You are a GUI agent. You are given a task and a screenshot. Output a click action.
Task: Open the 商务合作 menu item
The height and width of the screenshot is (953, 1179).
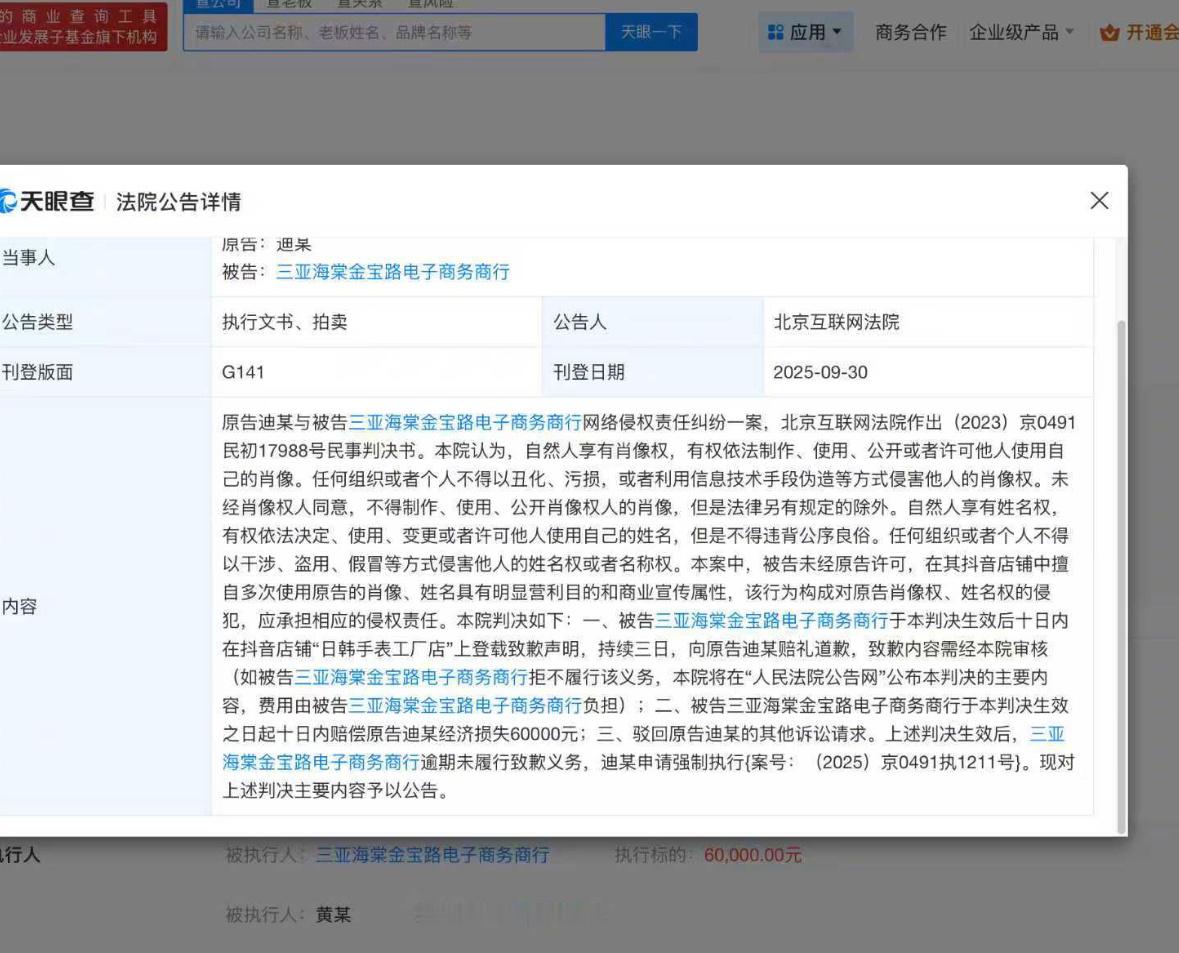(x=910, y=33)
